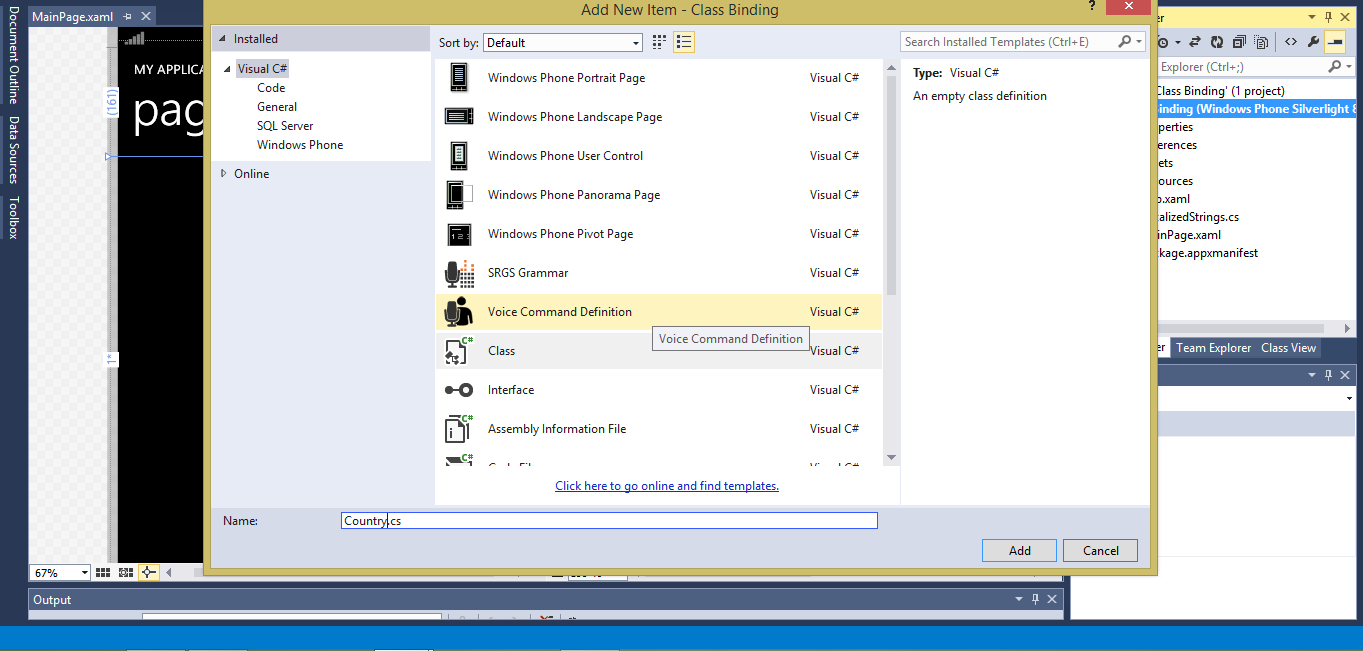
Task: Open Solution Explorer search options dropdown
Action: pyautogui.click(x=1347, y=67)
